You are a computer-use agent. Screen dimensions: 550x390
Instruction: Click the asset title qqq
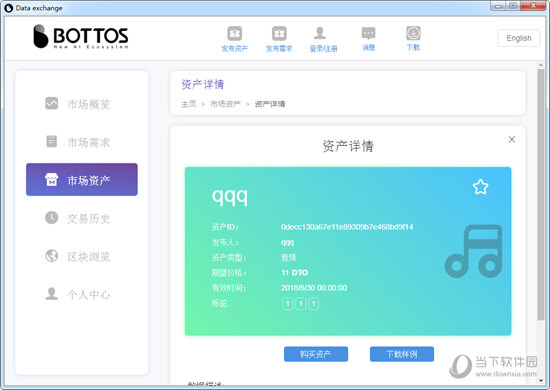click(230, 197)
